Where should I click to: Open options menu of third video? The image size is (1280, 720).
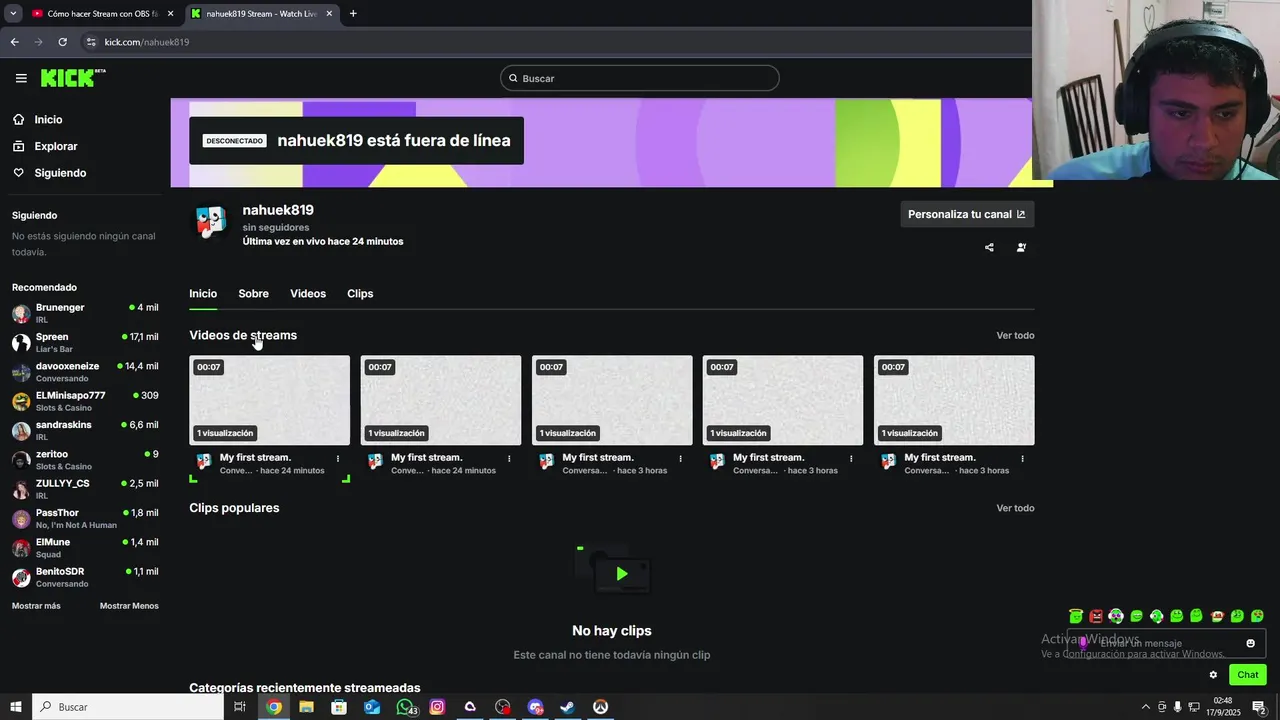click(x=681, y=459)
